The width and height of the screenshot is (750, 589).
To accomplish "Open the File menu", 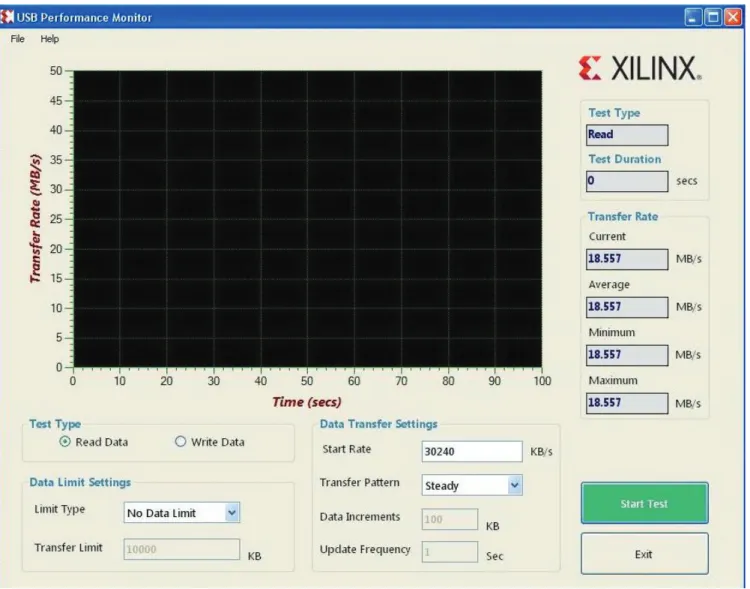I will click(17, 39).
